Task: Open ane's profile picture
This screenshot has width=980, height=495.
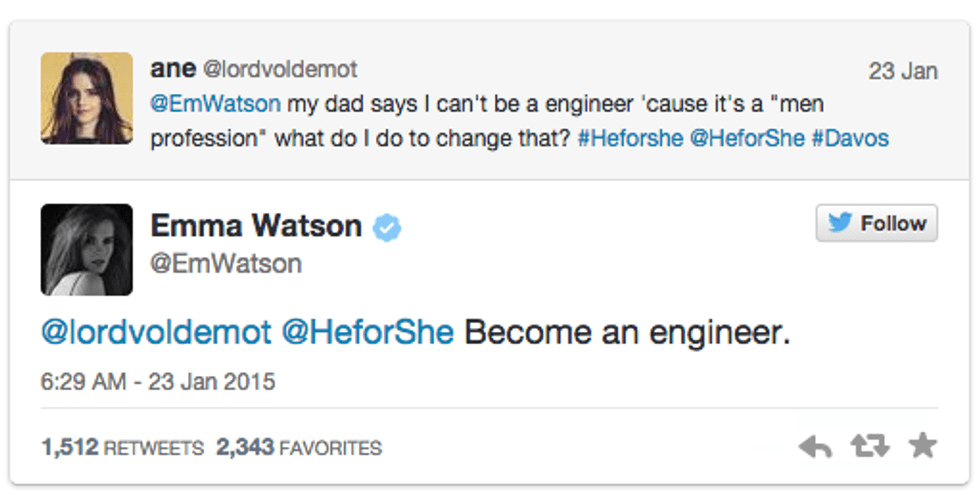Action: [87, 98]
